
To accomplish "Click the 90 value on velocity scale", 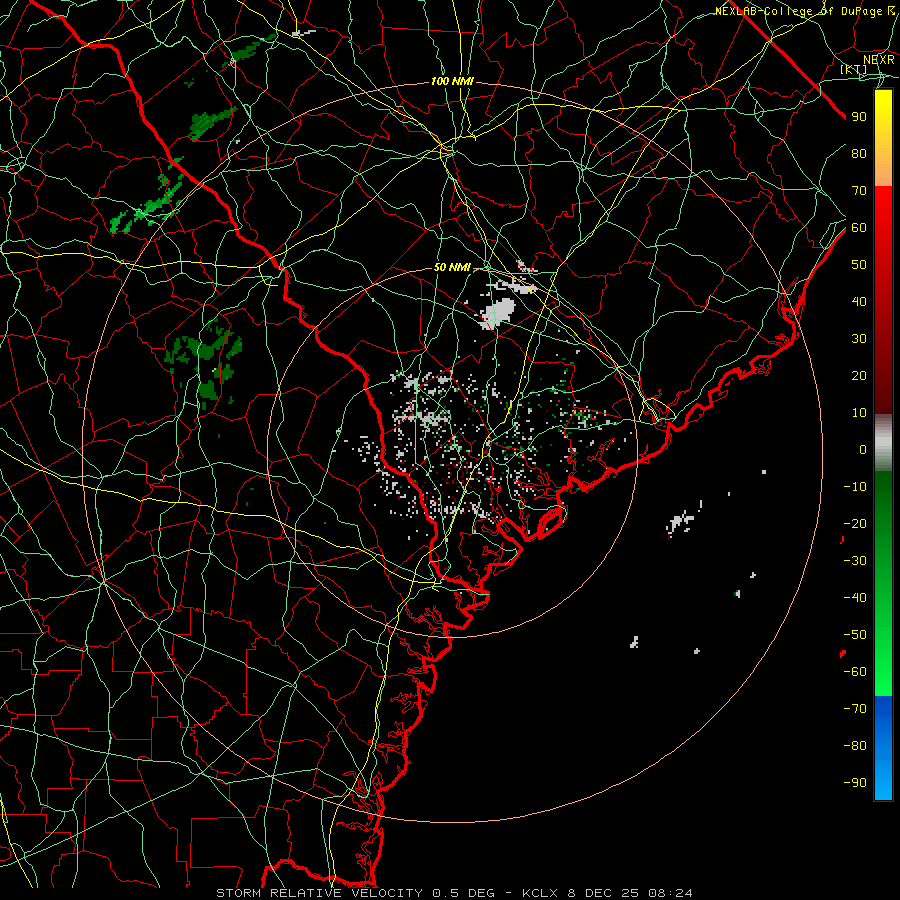I will point(859,117).
